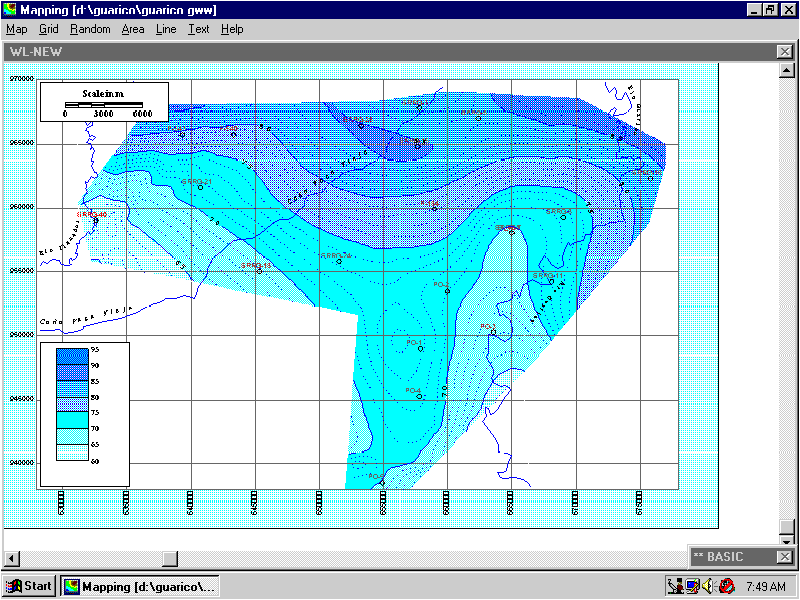Close the WL-NEW map window

coord(785,52)
